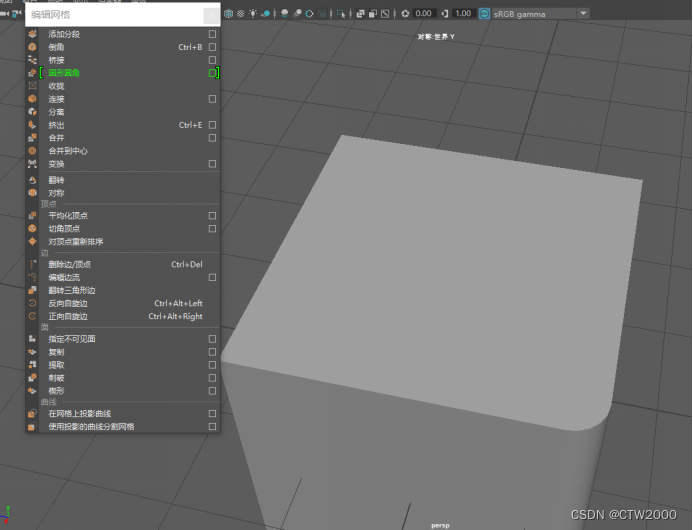Open option box for 切角顶点
Viewport: 693px width, 530px height.
click(212, 229)
